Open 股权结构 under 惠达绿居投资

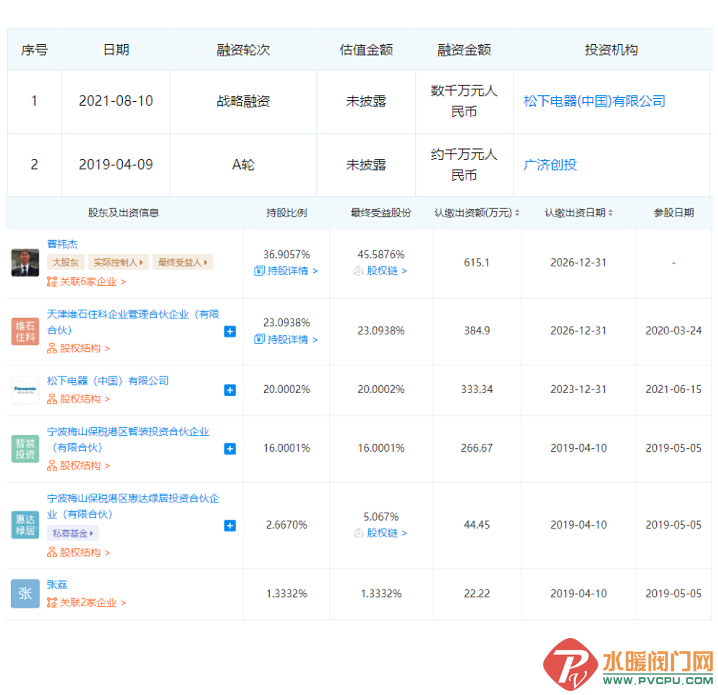coord(85,553)
